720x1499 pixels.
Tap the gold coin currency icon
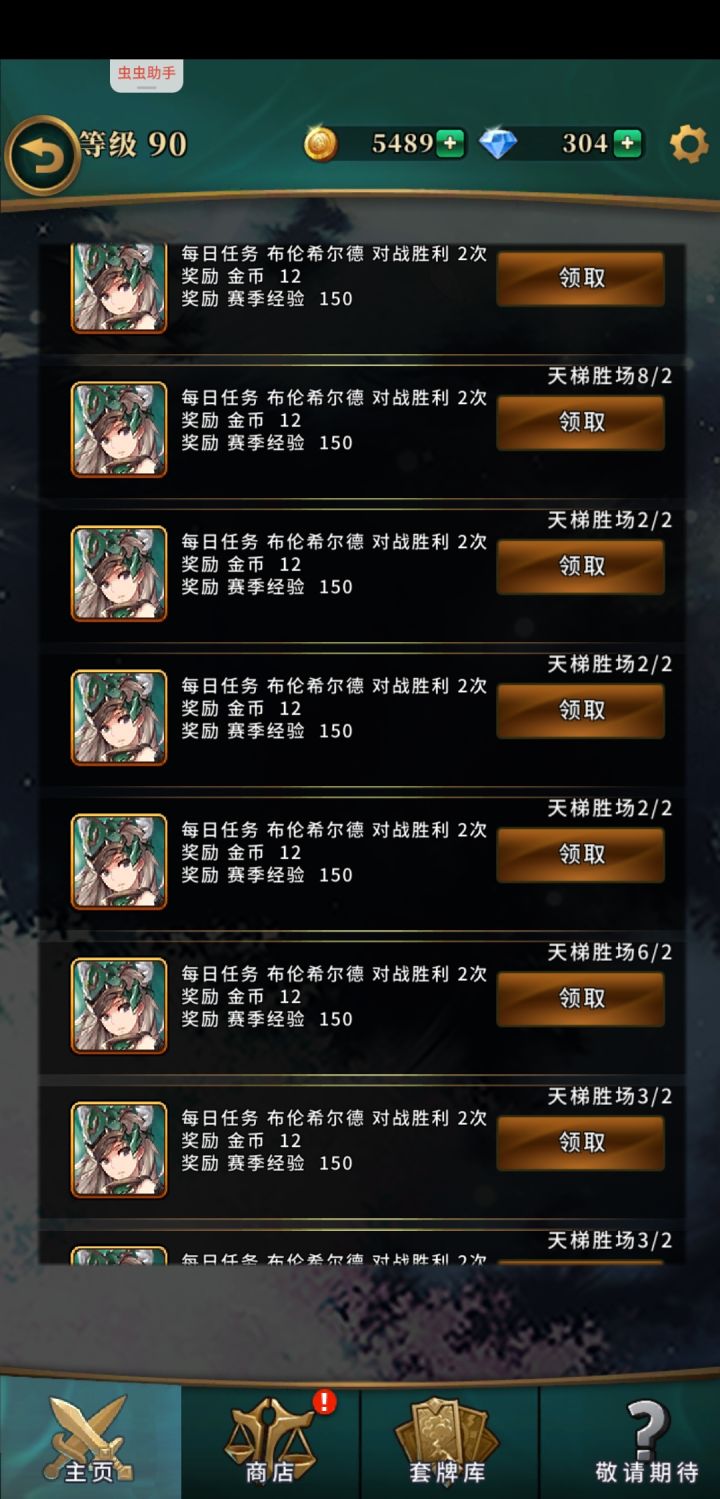pos(321,144)
